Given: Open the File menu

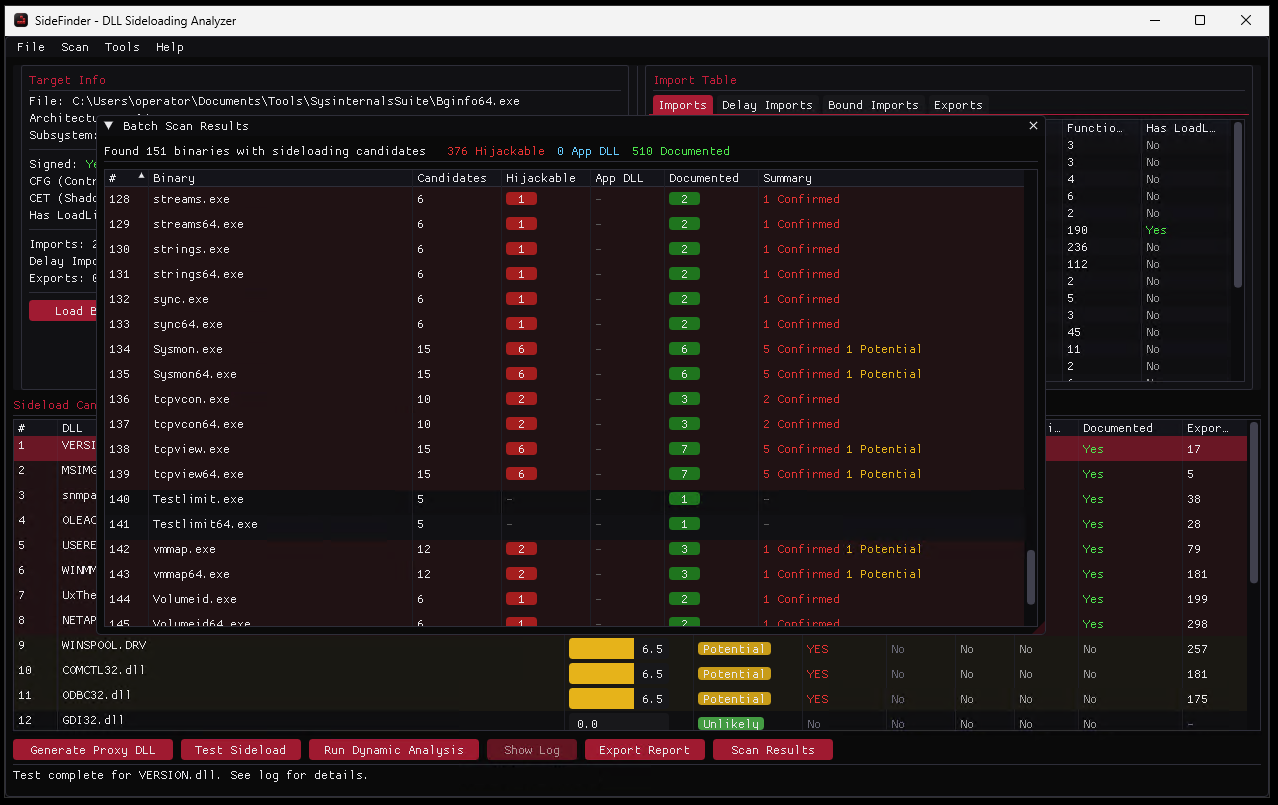Looking at the screenshot, I should pos(31,47).
